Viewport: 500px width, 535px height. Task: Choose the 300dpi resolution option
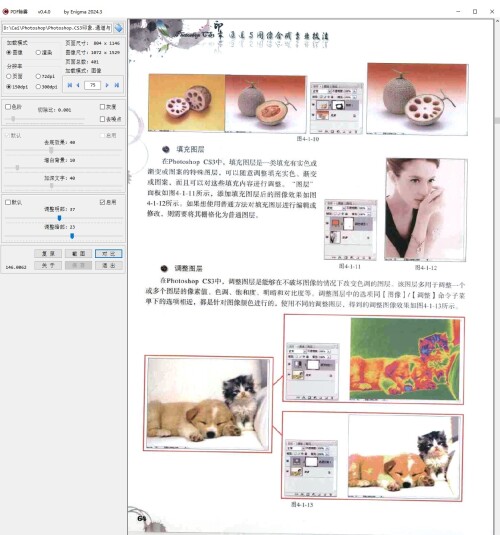[x=38, y=87]
